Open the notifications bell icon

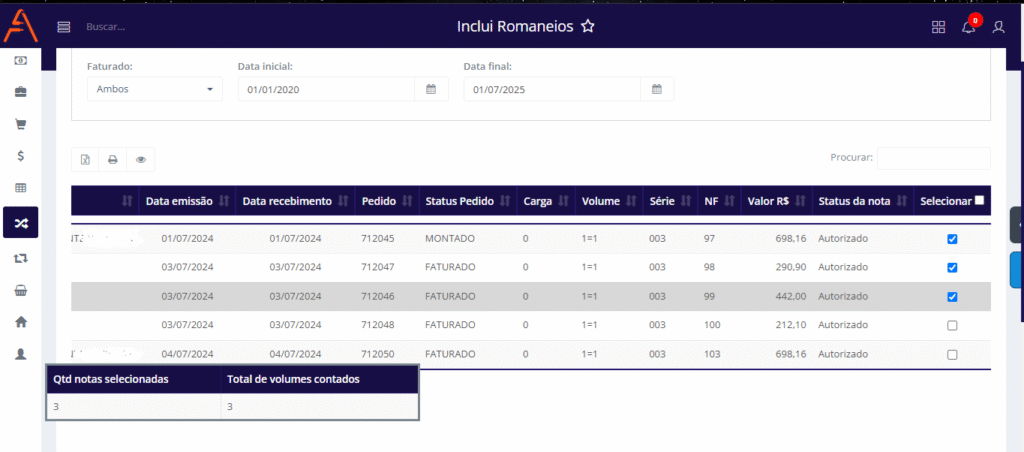click(x=968, y=27)
